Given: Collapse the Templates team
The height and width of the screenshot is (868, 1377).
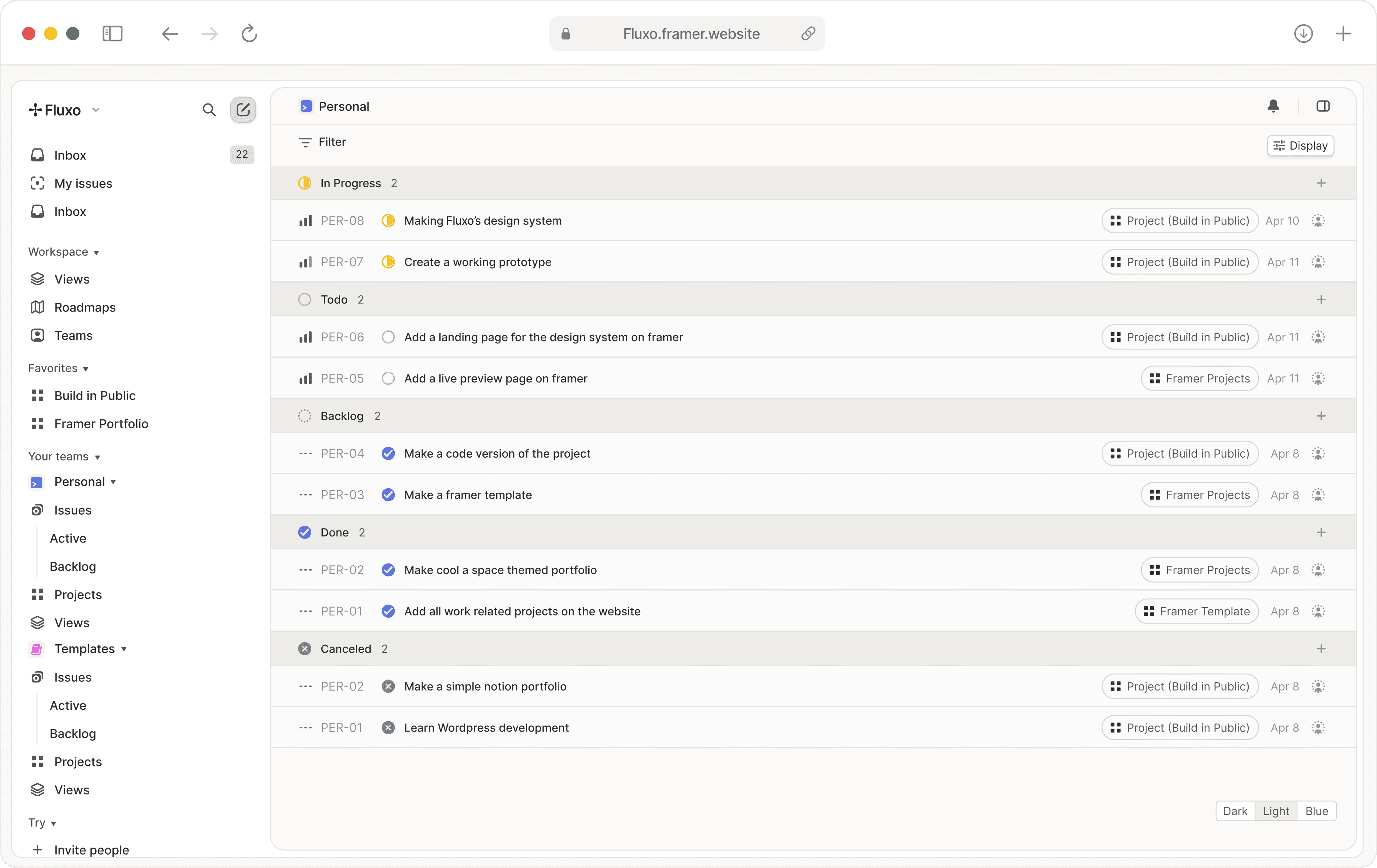Looking at the screenshot, I should click(123, 649).
